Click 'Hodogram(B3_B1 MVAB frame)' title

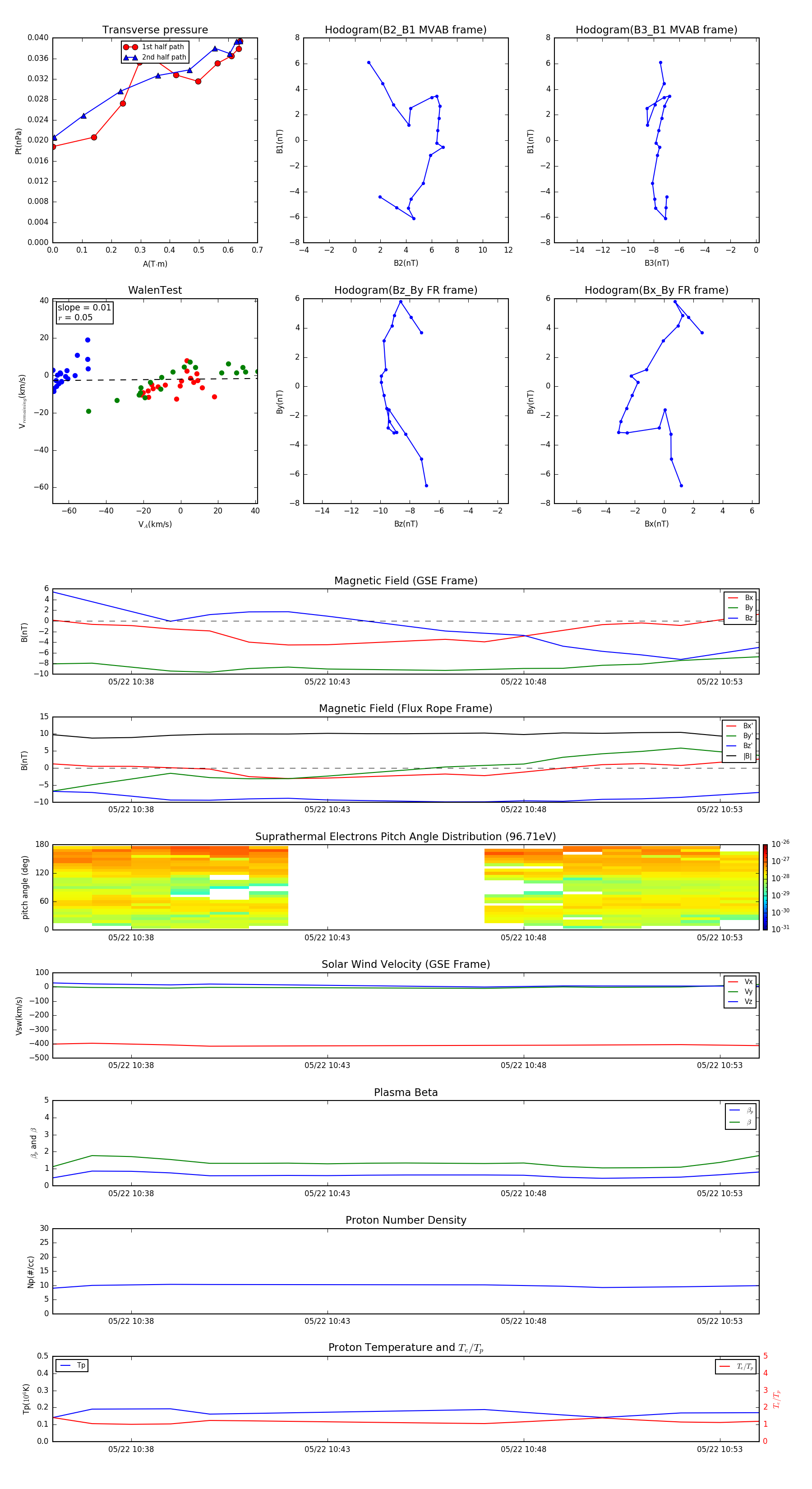(x=656, y=30)
